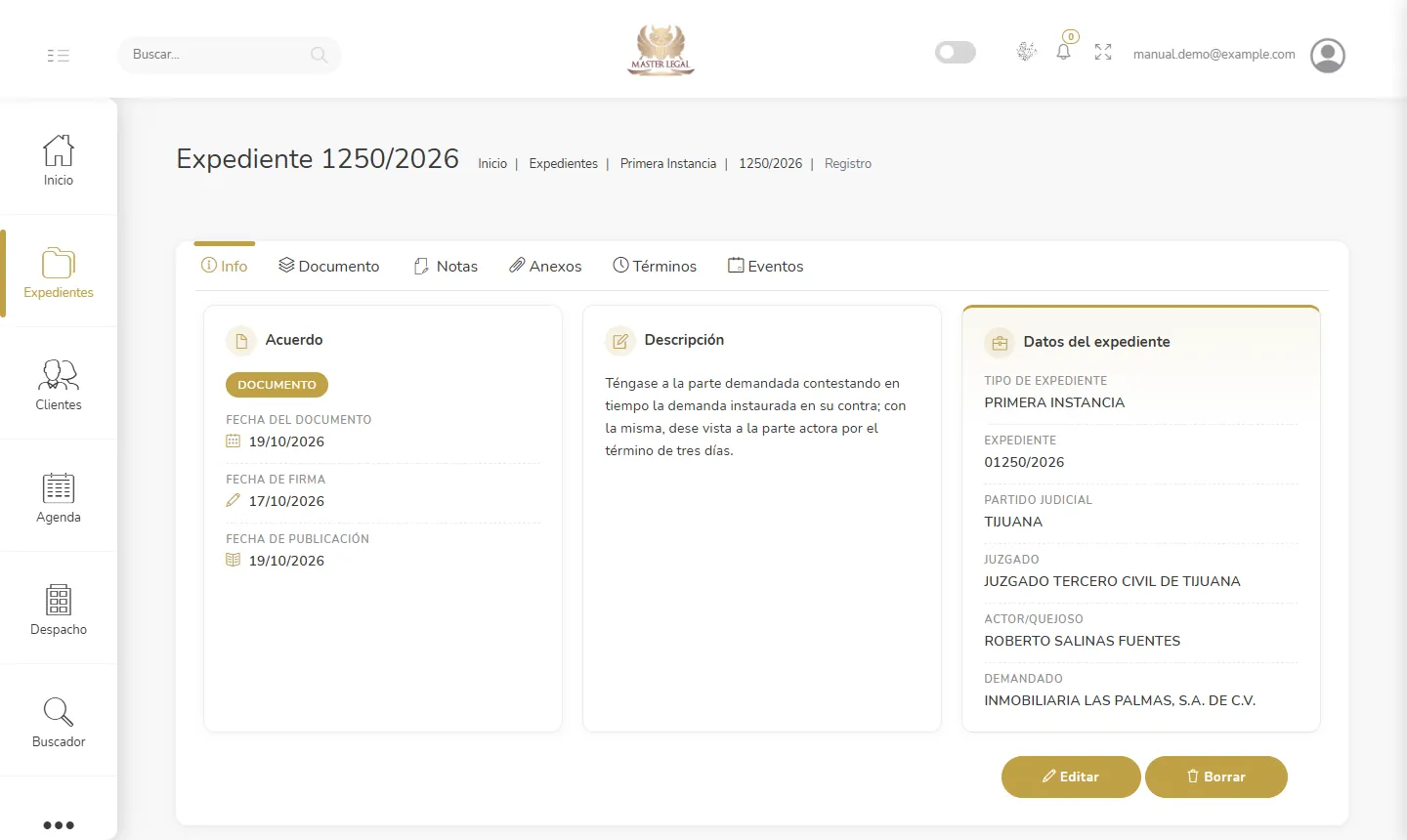Click the 1250/2026 breadcrumb link
1407x840 pixels.
pos(770,164)
